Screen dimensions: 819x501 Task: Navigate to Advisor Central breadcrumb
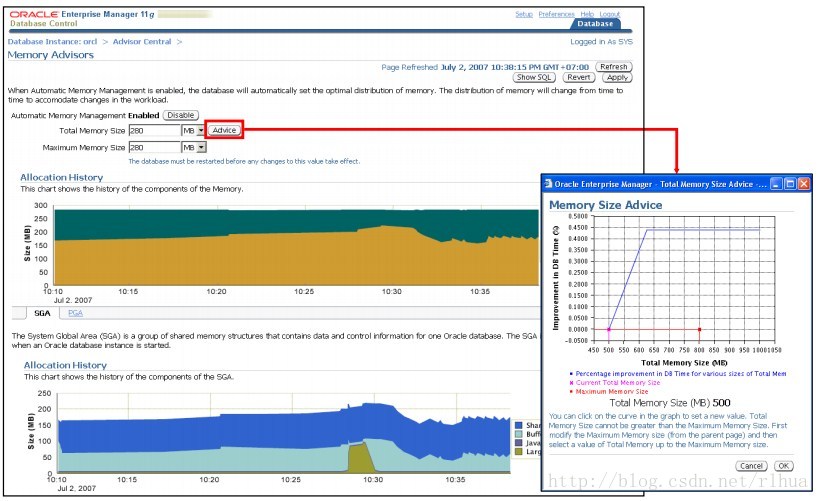coord(142,41)
